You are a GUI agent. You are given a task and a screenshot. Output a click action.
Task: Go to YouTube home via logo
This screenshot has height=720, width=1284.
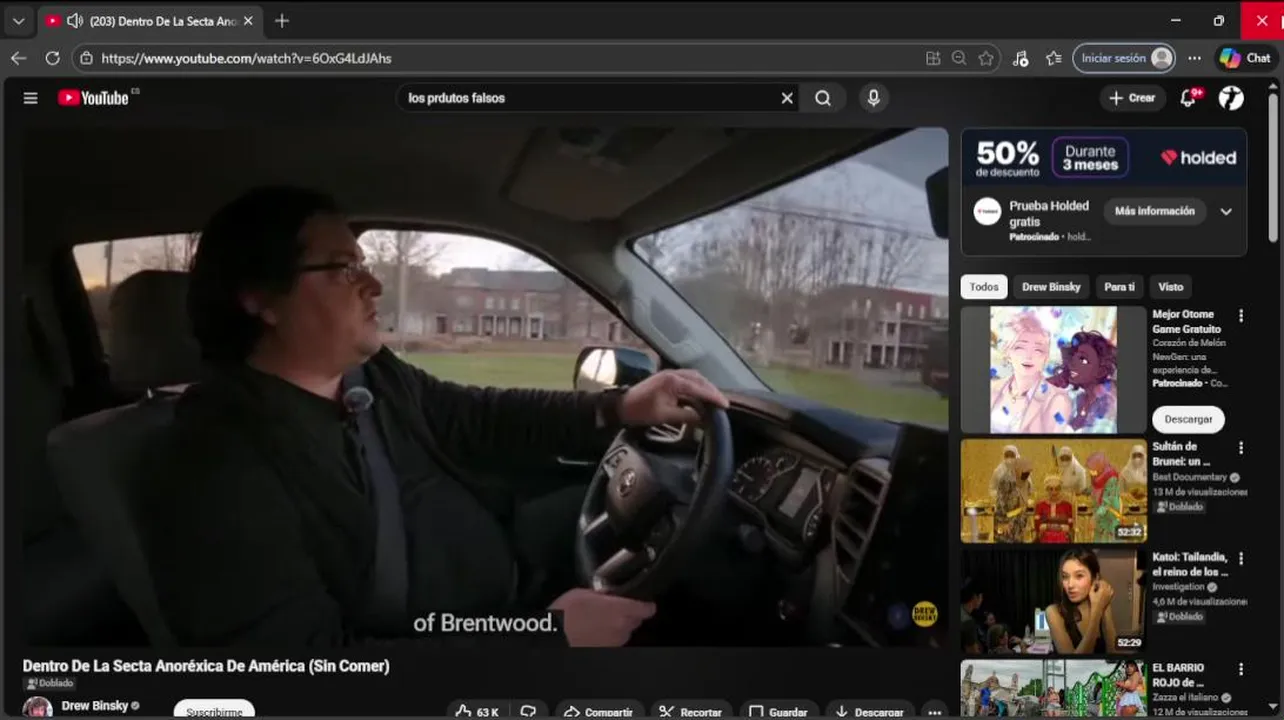[x=94, y=98]
